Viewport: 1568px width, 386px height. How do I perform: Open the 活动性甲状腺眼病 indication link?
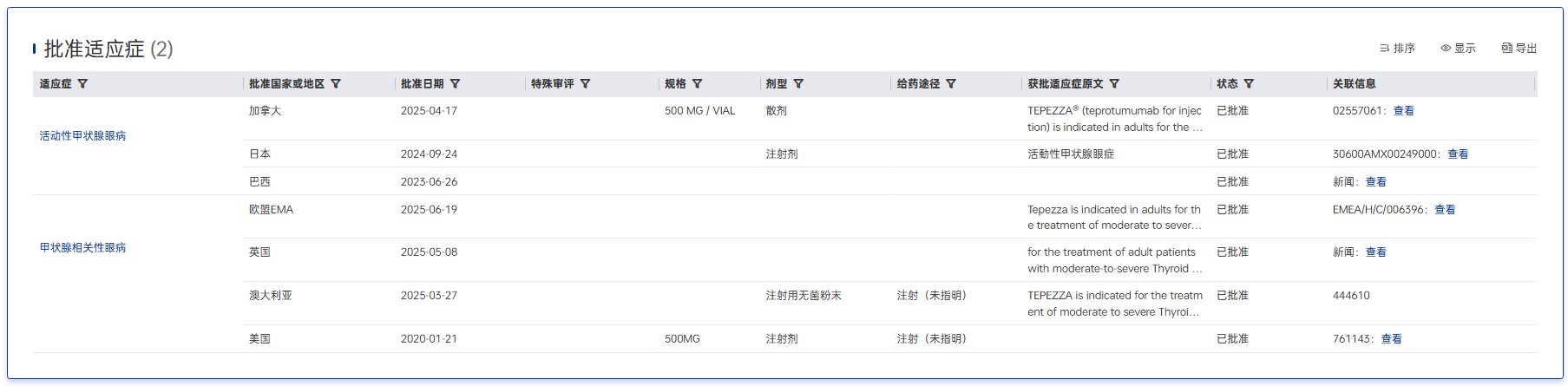pos(82,136)
